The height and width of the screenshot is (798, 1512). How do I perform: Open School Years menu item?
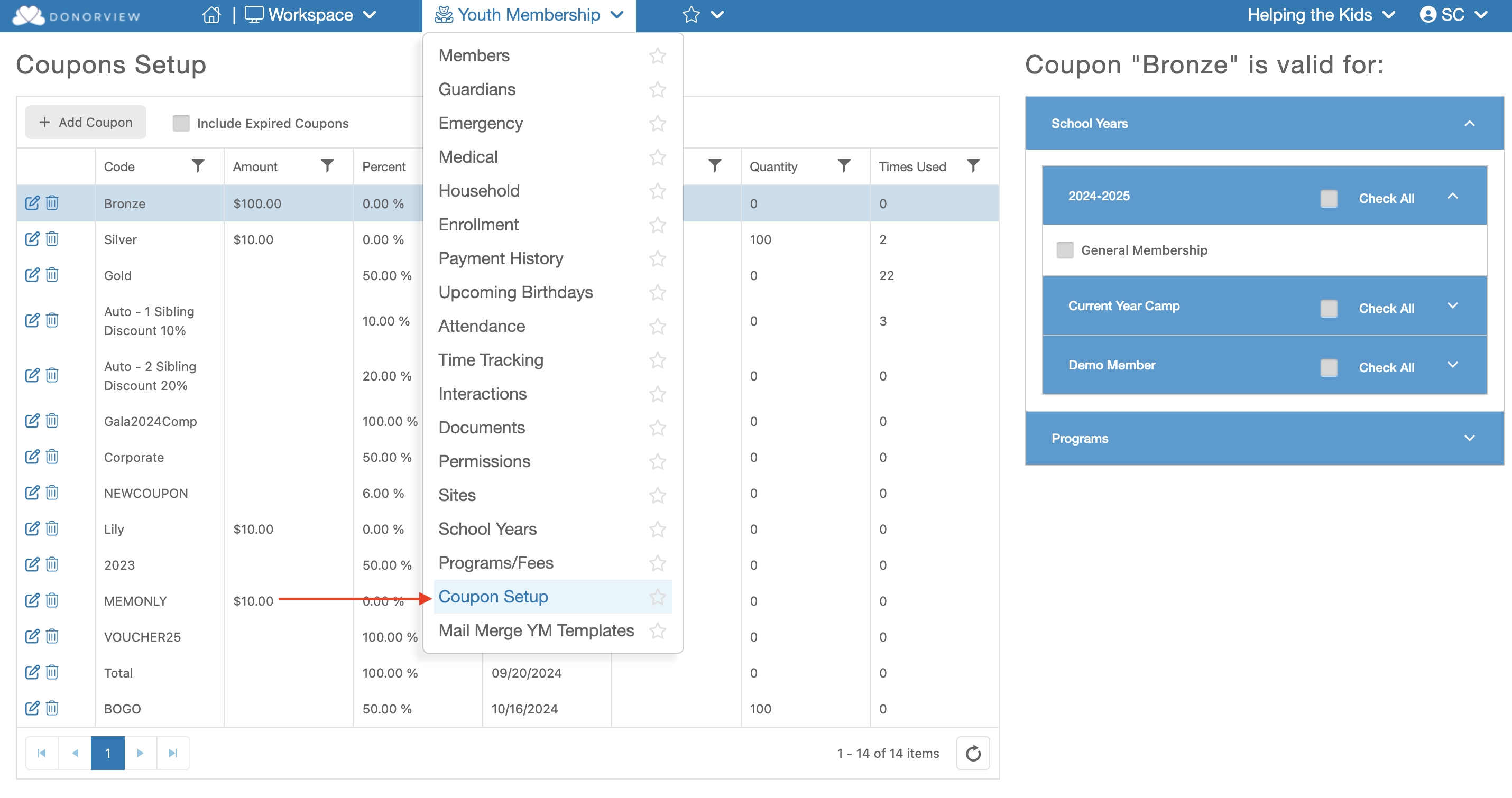(487, 529)
